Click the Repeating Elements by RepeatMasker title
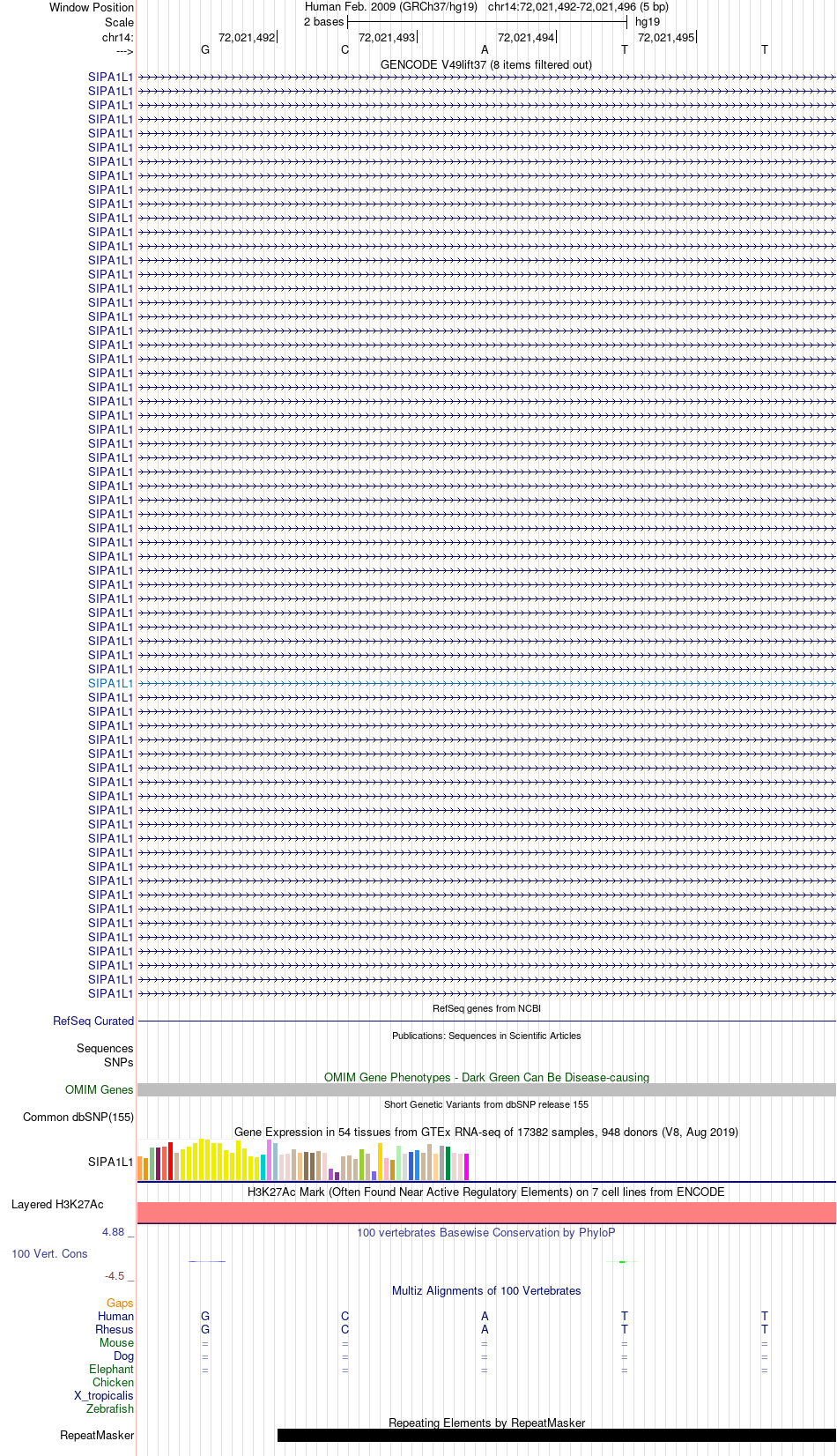The image size is (837, 1456). [486, 1423]
